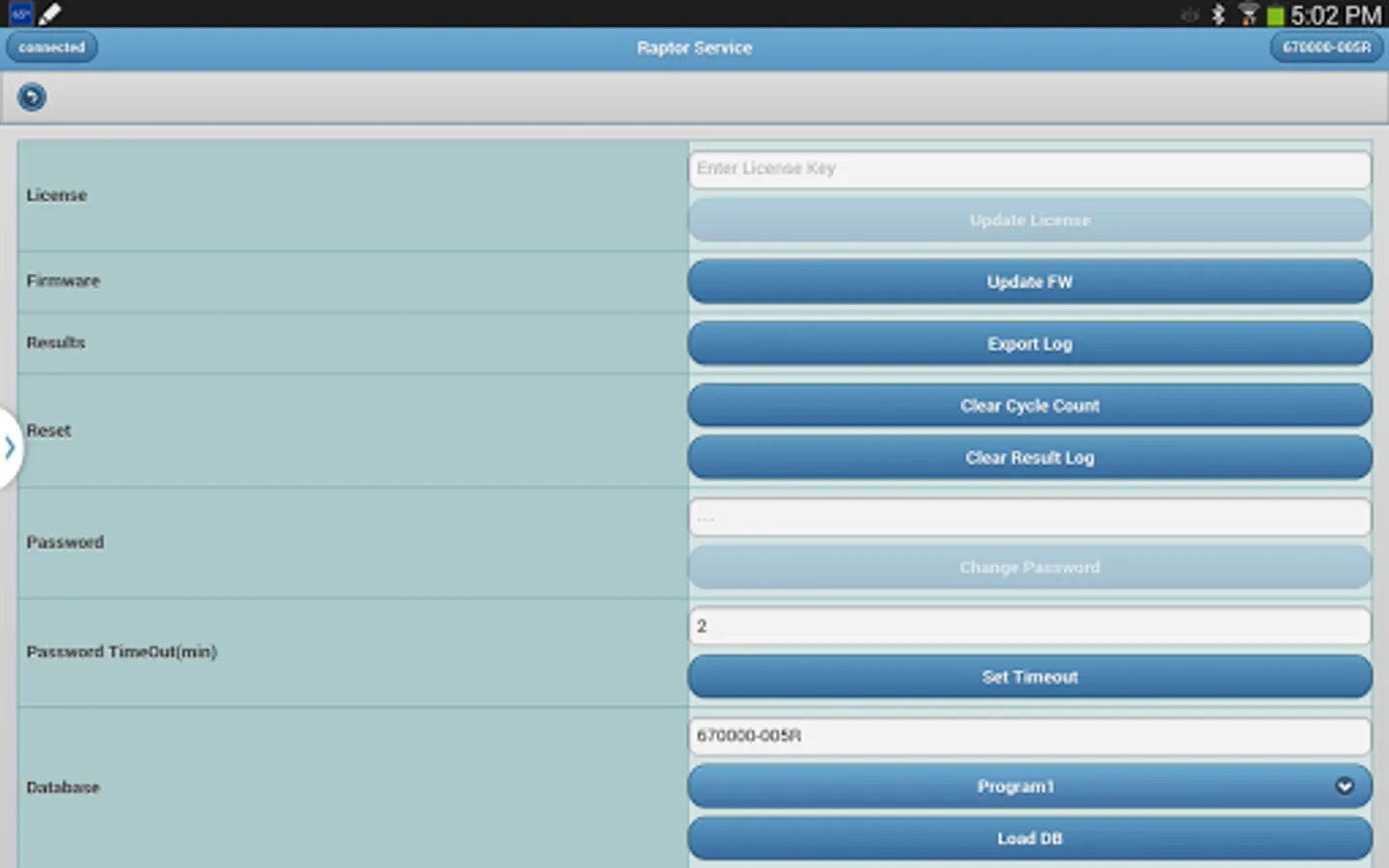Tap the pen notification icon in status bar

[50, 14]
